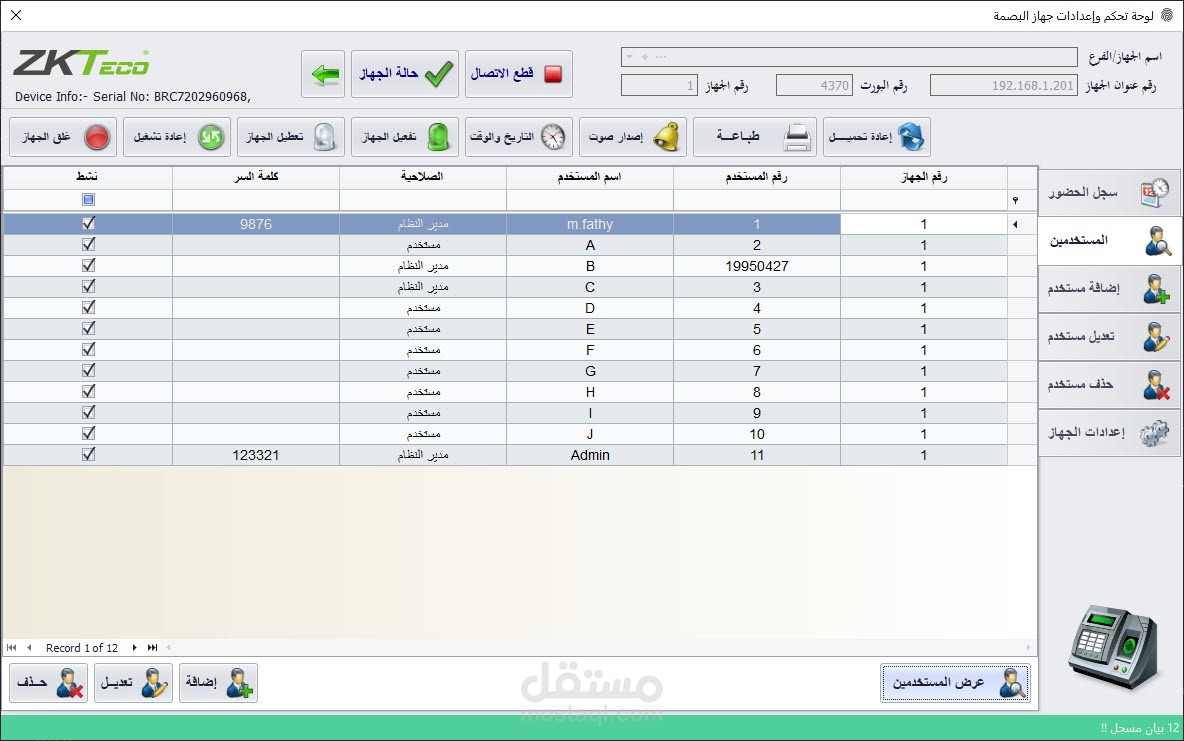Open سجل الحضور attendance log tab
Screen dimensions: 1184x741
1108,193
